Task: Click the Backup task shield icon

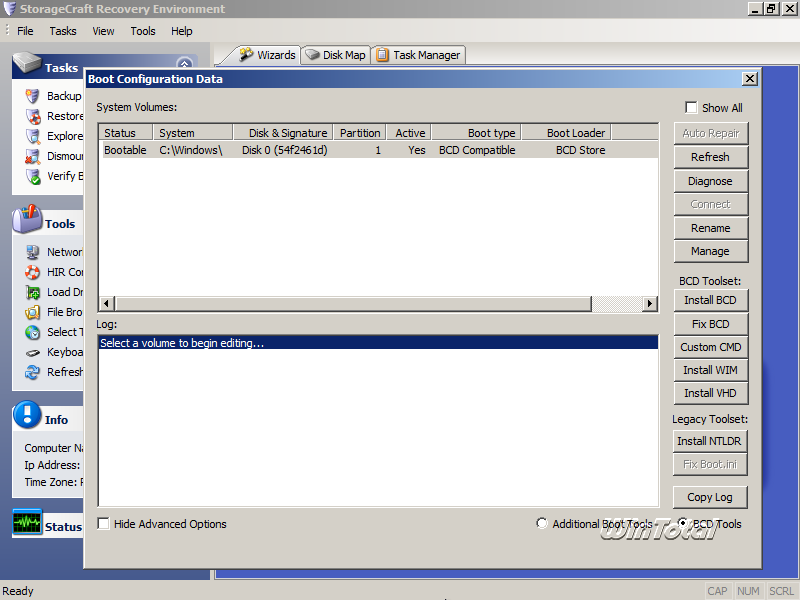Action: coord(33,96)
